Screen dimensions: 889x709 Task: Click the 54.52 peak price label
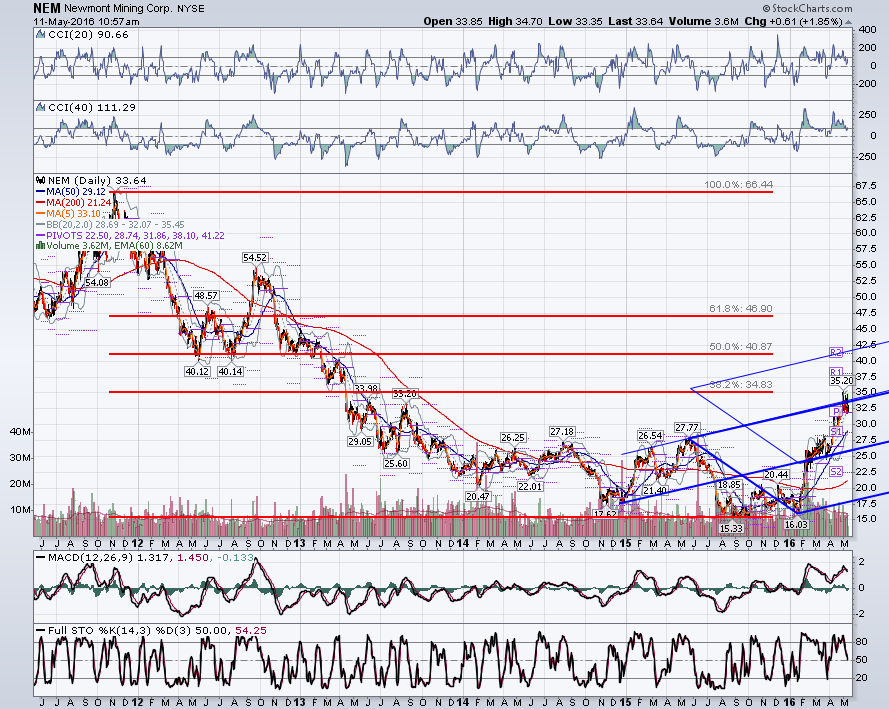pos(255,257)
